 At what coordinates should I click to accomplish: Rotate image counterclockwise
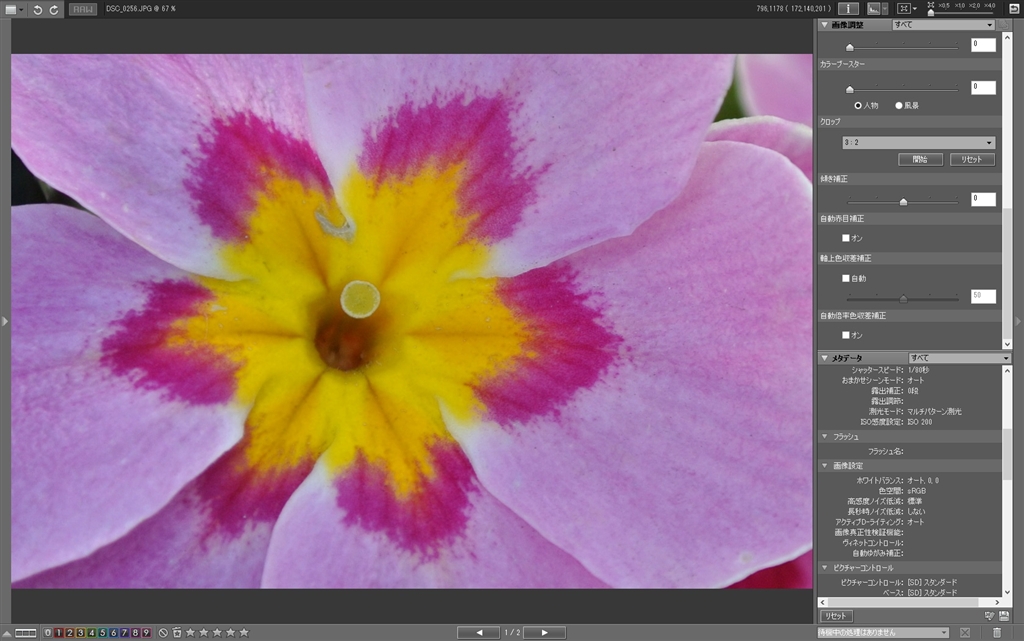tap(37, 9)
